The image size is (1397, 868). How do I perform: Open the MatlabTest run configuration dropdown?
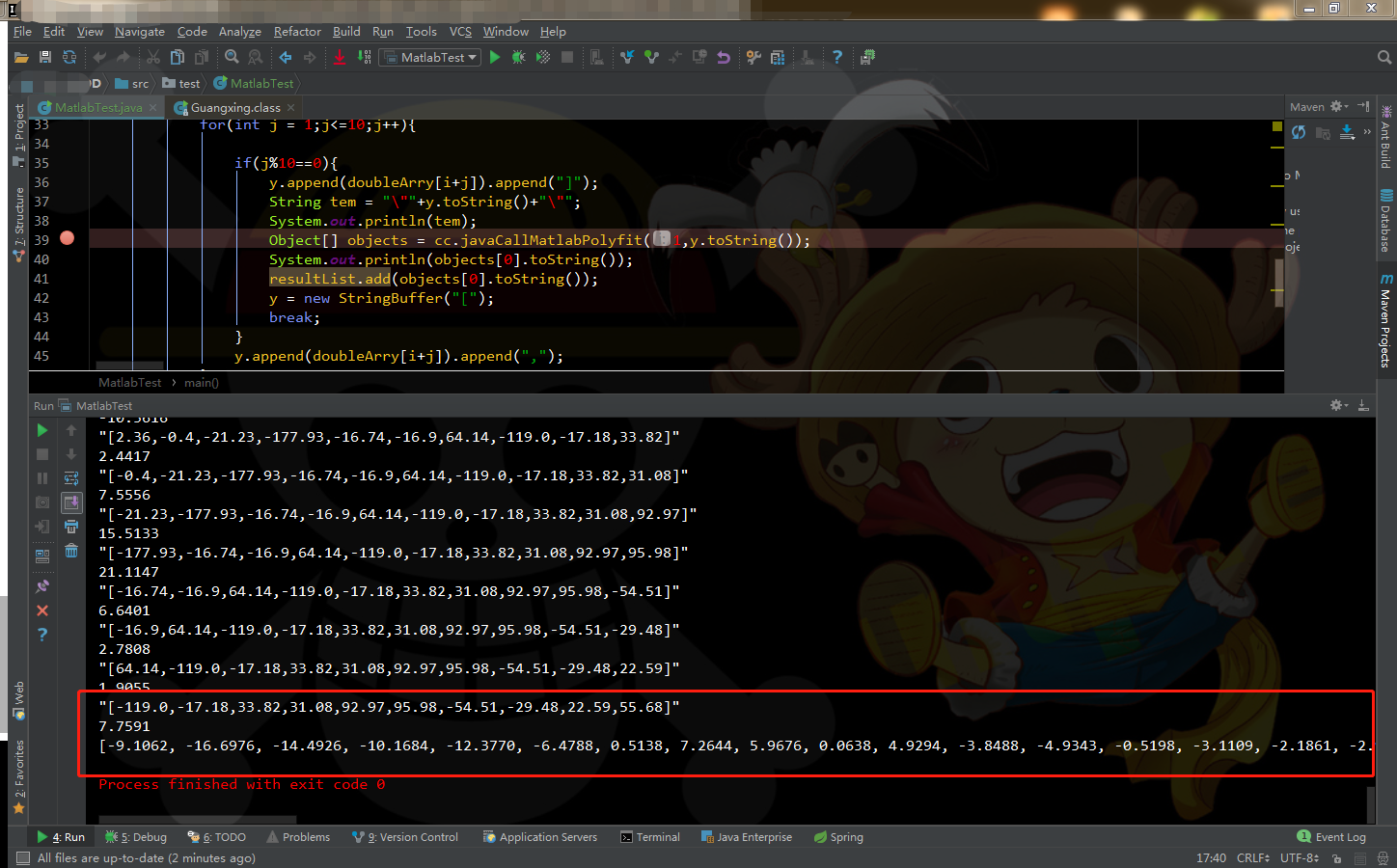[430, 58]
